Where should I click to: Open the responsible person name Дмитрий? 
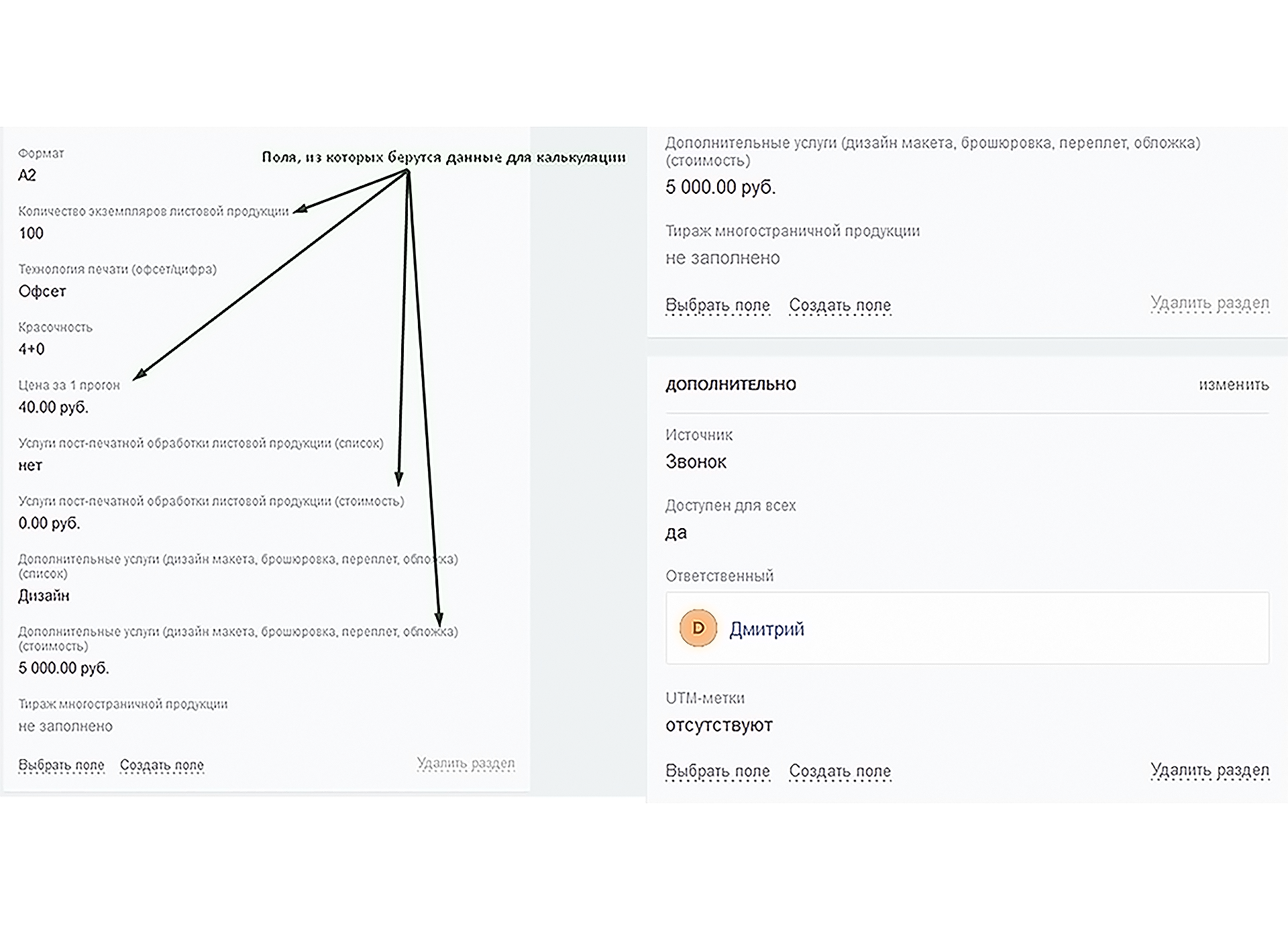click(x=766, y=629)
